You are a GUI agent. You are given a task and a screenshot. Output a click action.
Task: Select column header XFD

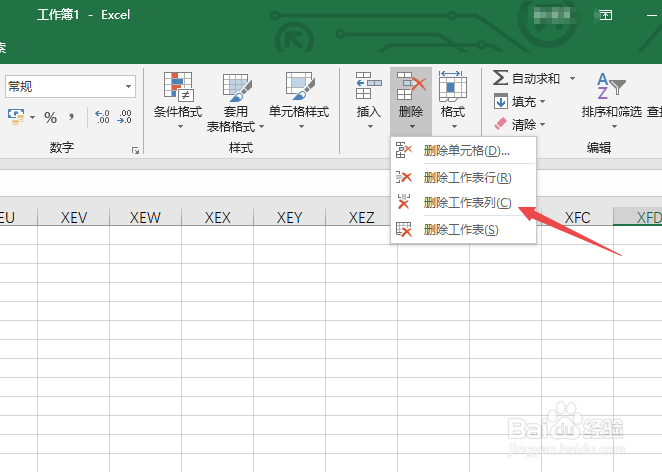coord(638,217)
